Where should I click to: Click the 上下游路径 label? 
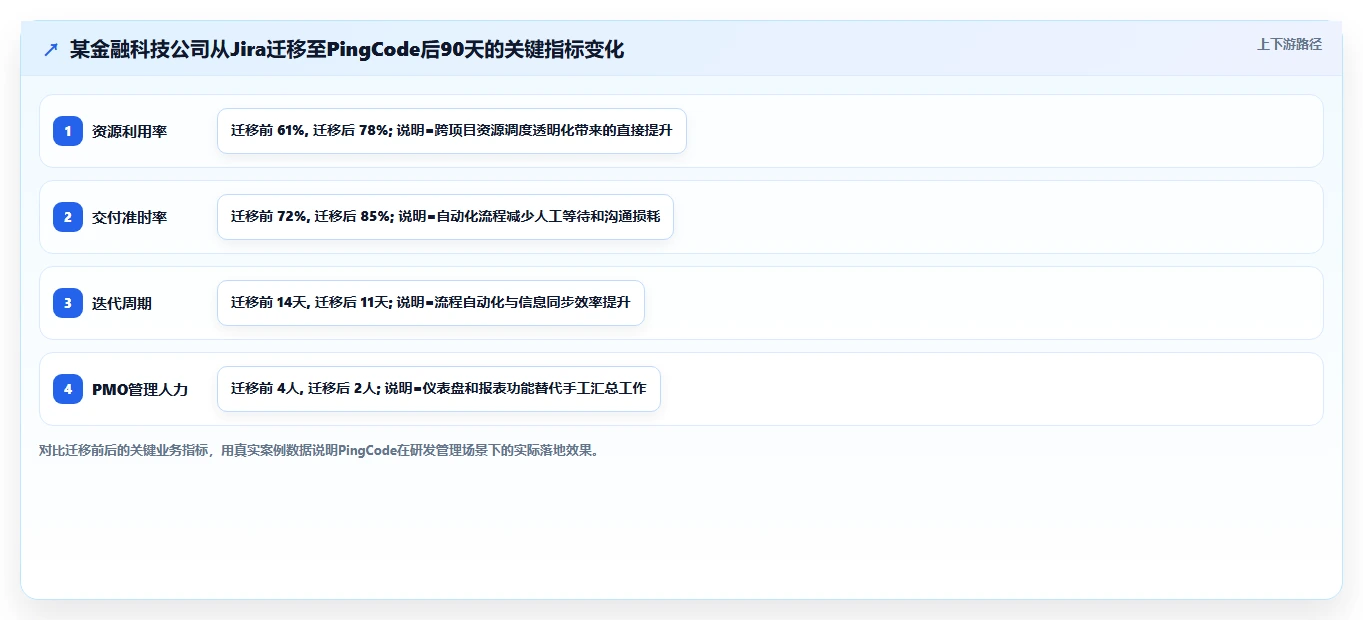(x=1289, y=44)
